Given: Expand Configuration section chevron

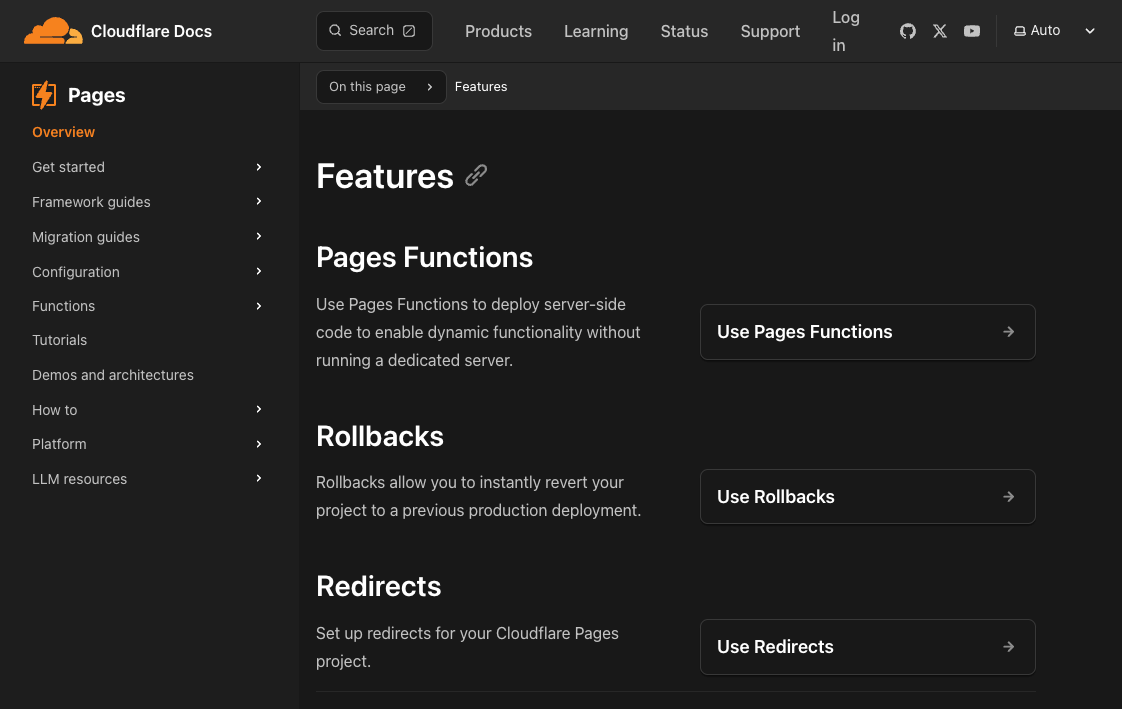Looking at the screenshot, I should tap(259, 271).
